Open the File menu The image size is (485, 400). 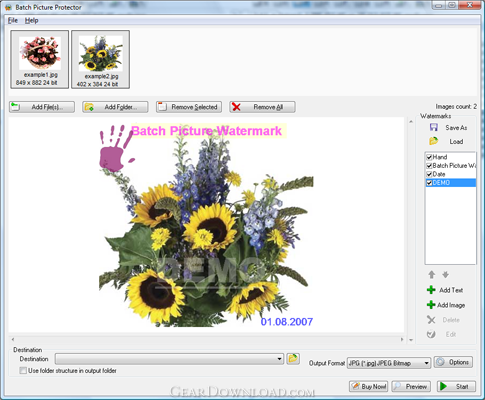[x=13, y=20]
